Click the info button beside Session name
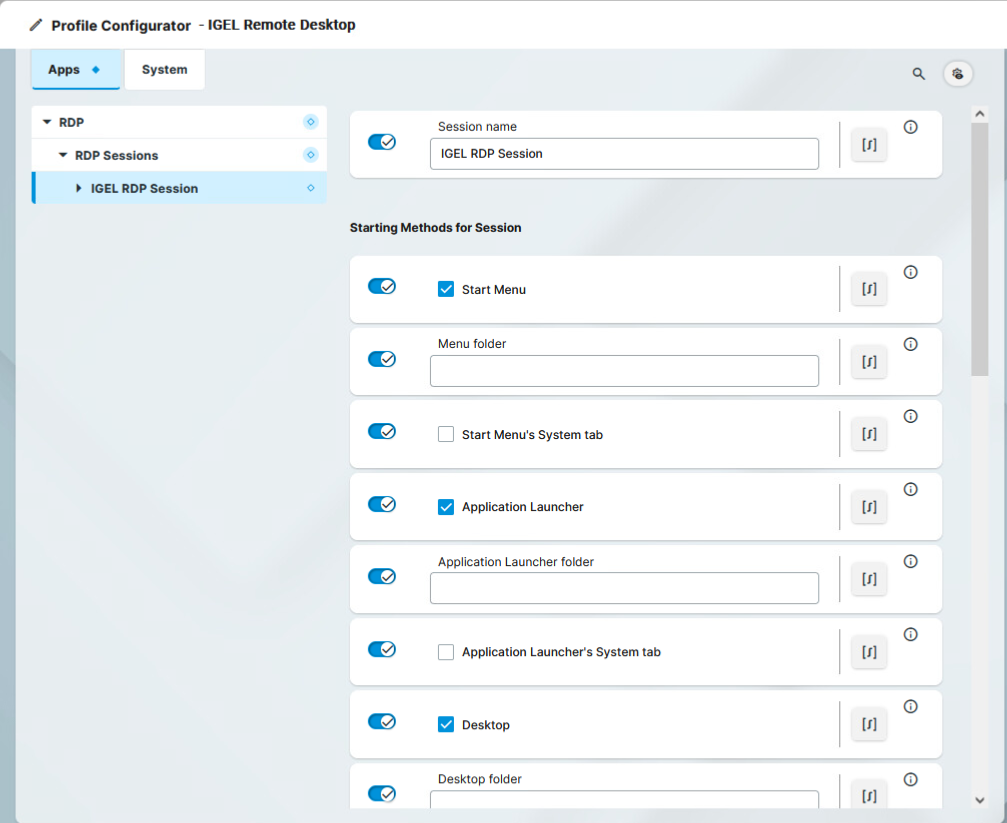The image size is (1007, 823). [x=910, y=126]
